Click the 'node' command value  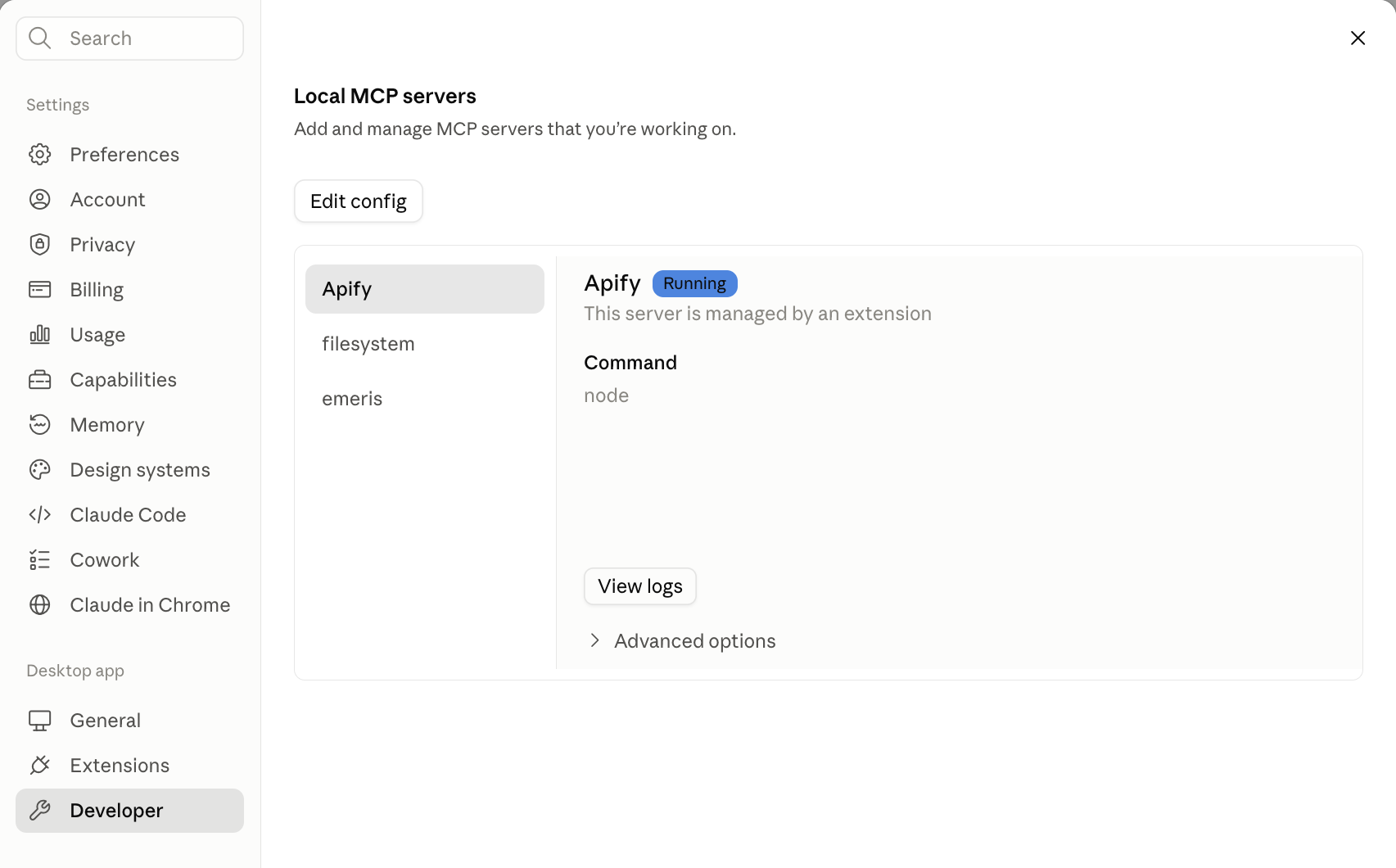[x=607, y=395]
